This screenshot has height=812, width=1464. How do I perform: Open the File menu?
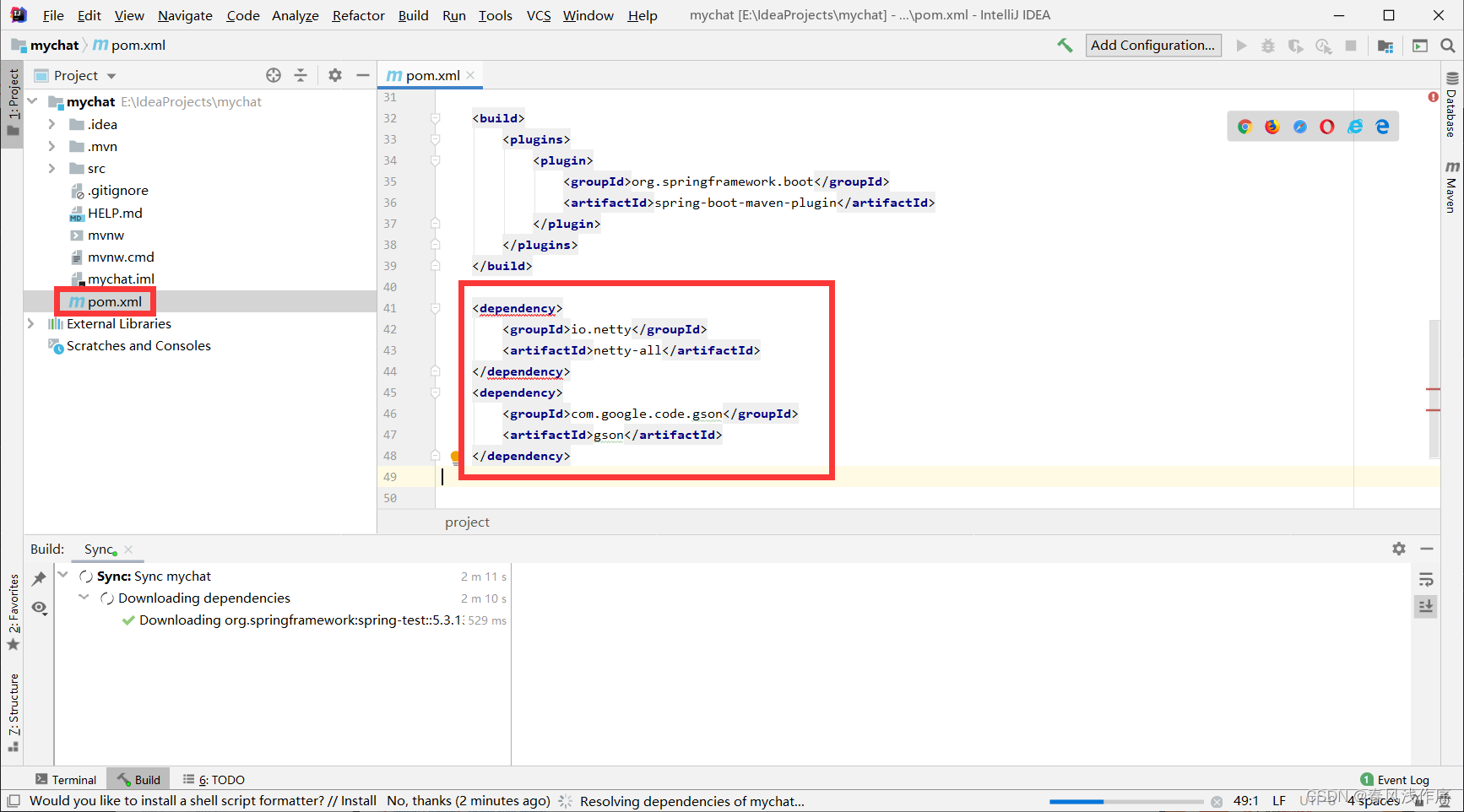[x=53, y=15]
